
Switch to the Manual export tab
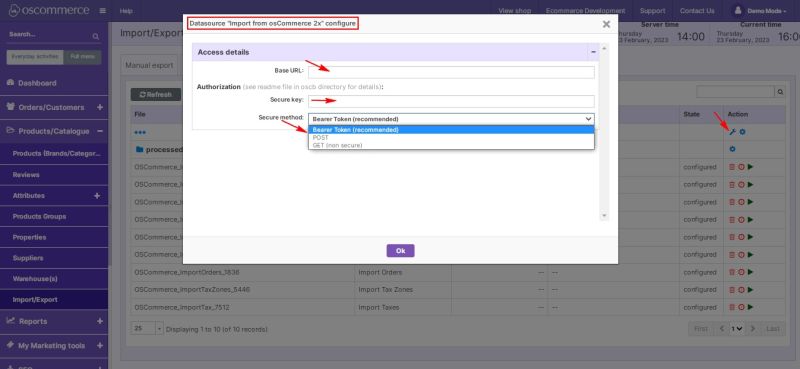coord(149,65)
